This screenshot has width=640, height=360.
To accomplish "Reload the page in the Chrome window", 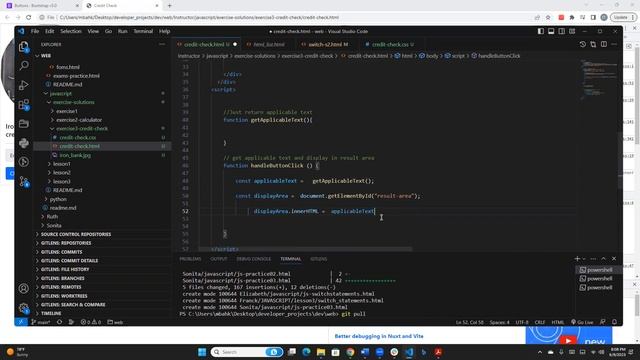I will pyautogui.click(x=29, y=18).
